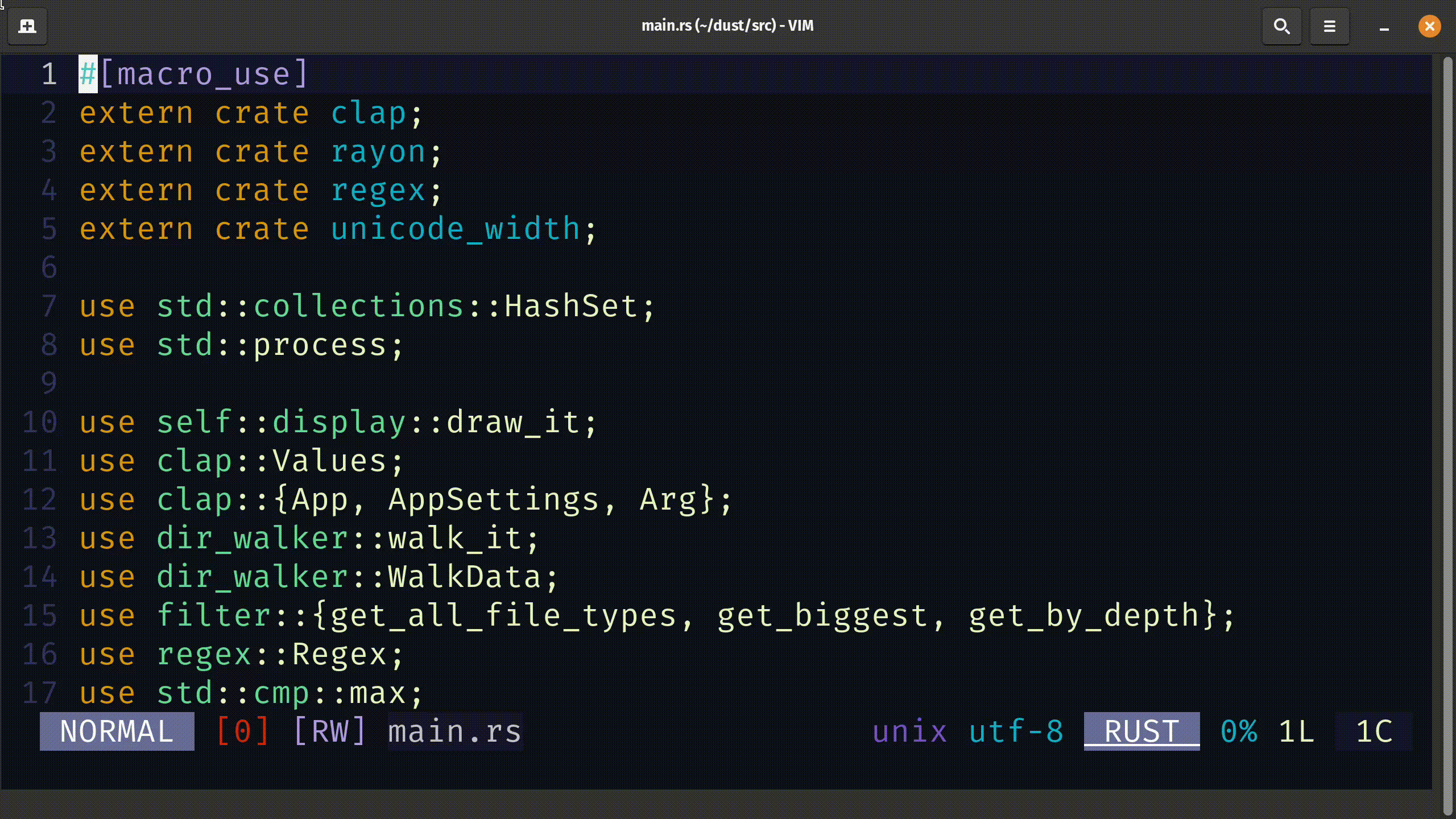
Task: Click the RUST filetype indicator
Action: coord(1141,731)
